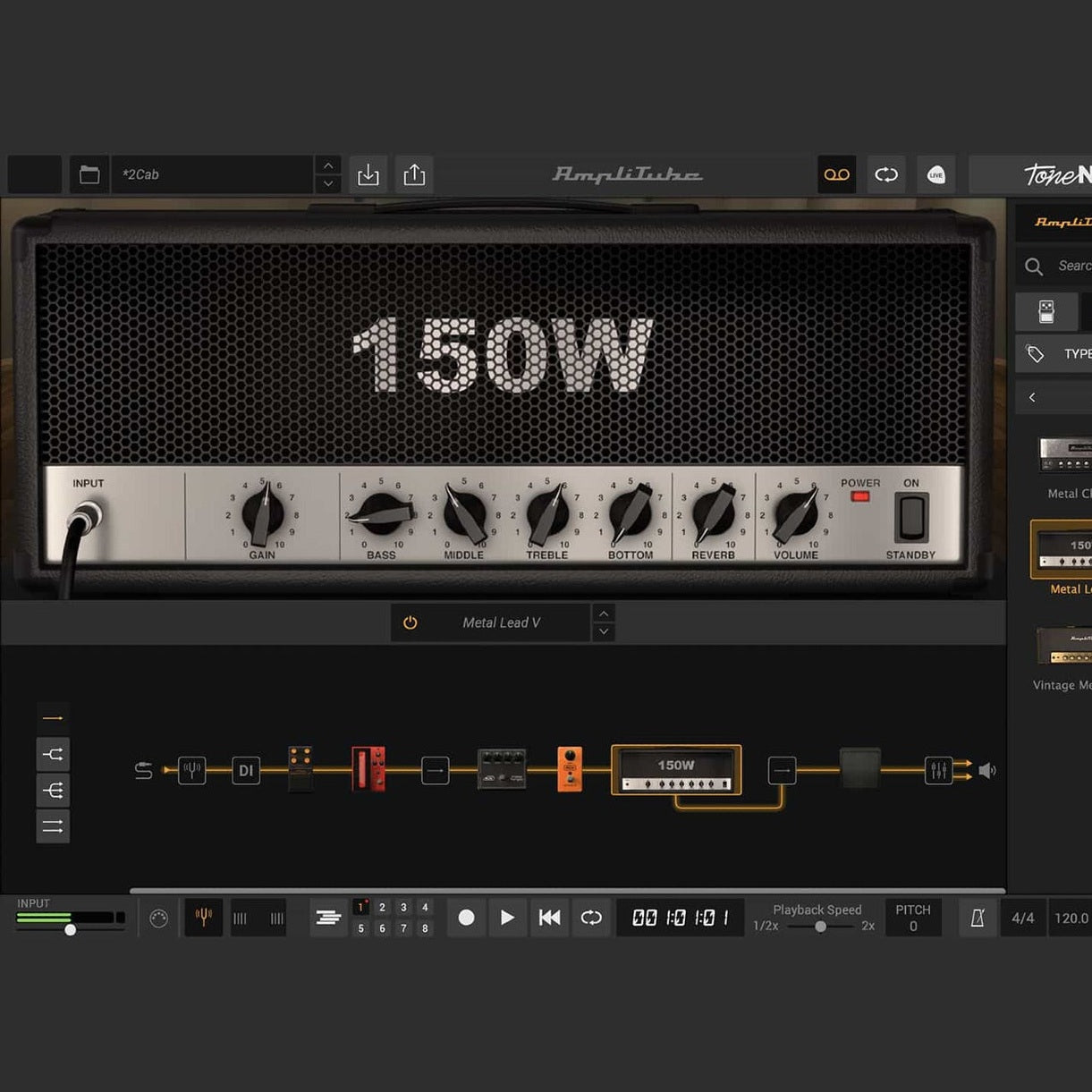
Task: Select the black four-knob pedal
Action: click(x=502, y=769)
